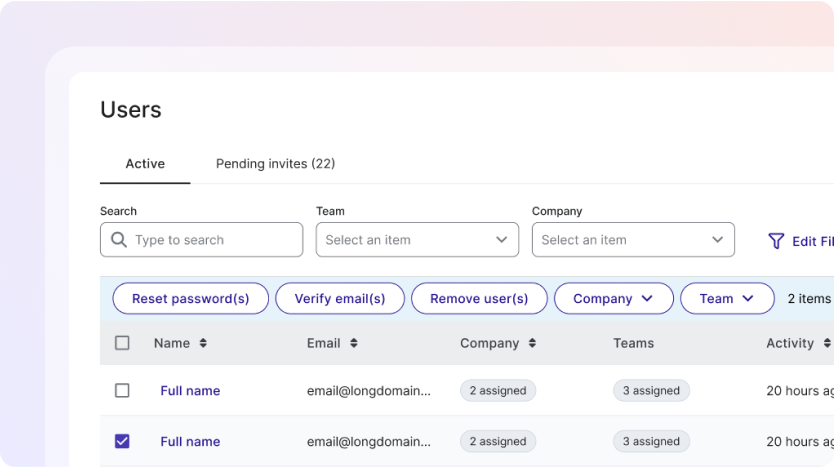
Task: Toggle the select-all header checkbox
Action: point(122,343)
